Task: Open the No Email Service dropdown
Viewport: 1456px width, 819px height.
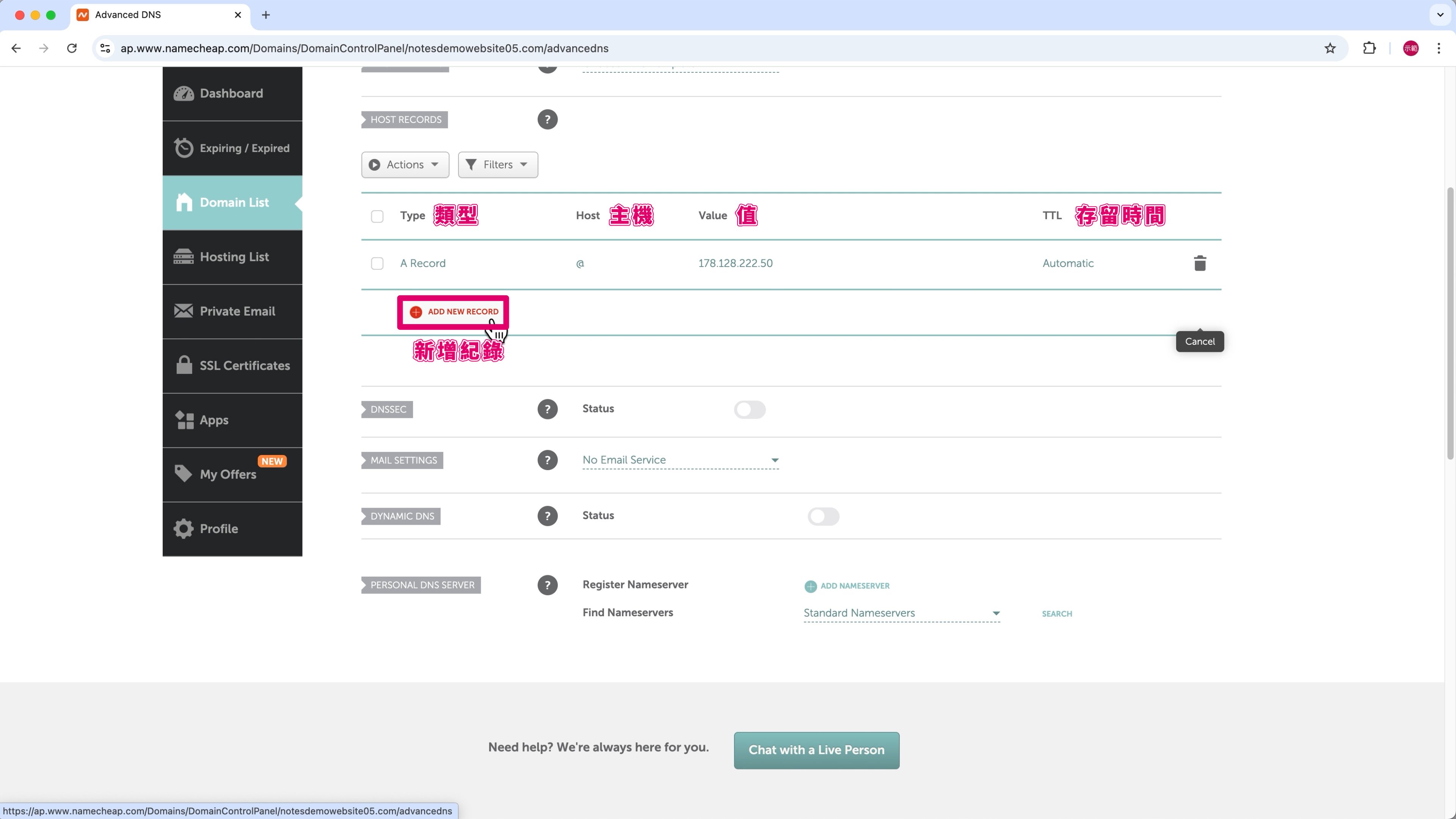Action: tap(680, 460)
